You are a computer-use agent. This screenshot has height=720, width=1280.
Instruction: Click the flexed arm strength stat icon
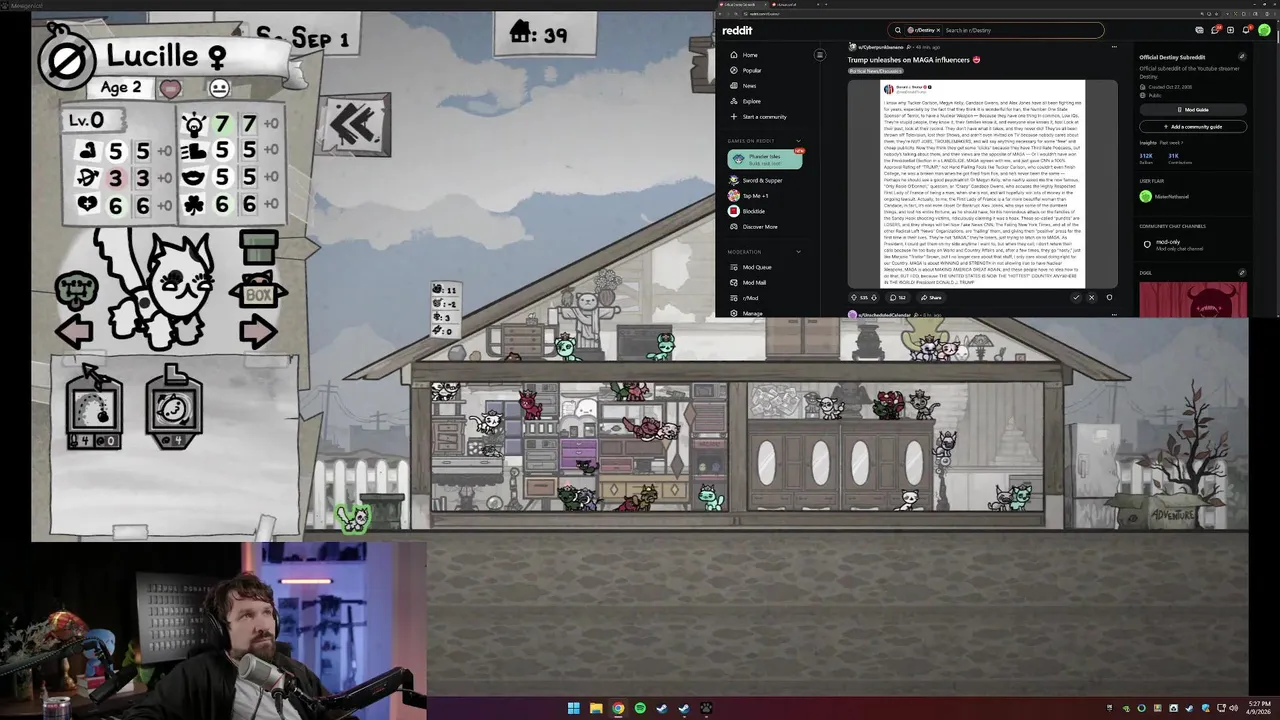click(x=87, y=151)
